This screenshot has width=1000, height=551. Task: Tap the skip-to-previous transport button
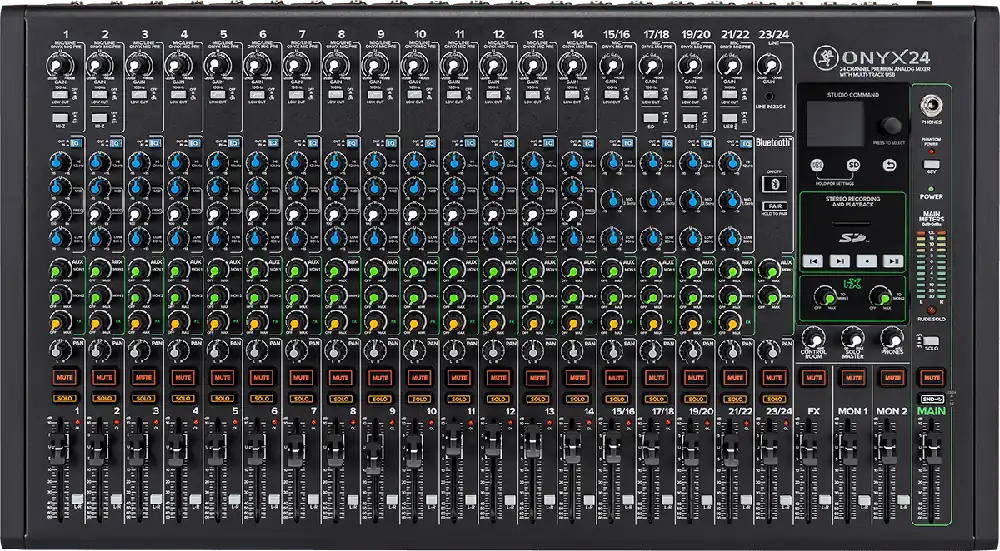(815, 260)
